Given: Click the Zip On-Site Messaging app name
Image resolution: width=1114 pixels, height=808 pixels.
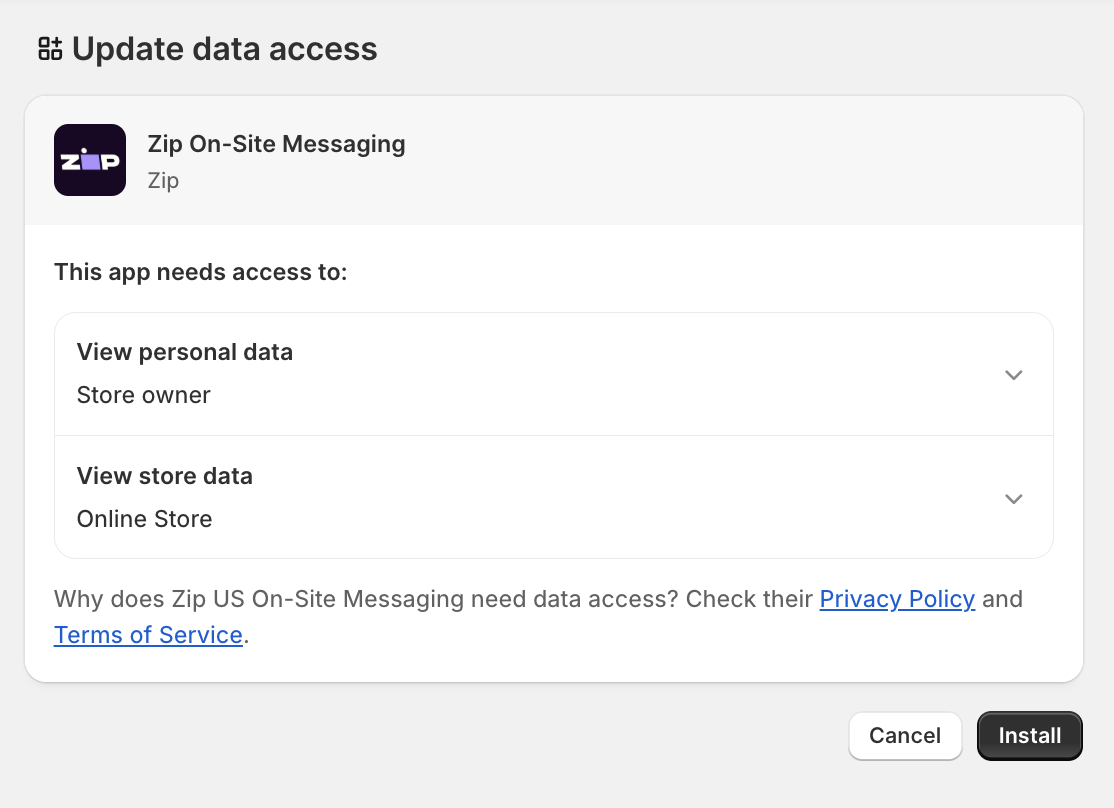Looking at the screenshot, I should coord(276,144).
